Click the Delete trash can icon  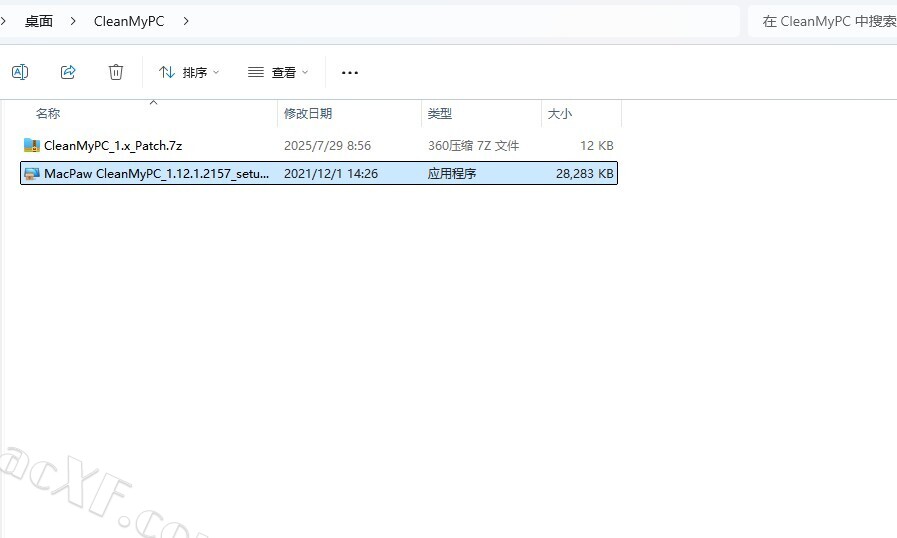(116, 72)
